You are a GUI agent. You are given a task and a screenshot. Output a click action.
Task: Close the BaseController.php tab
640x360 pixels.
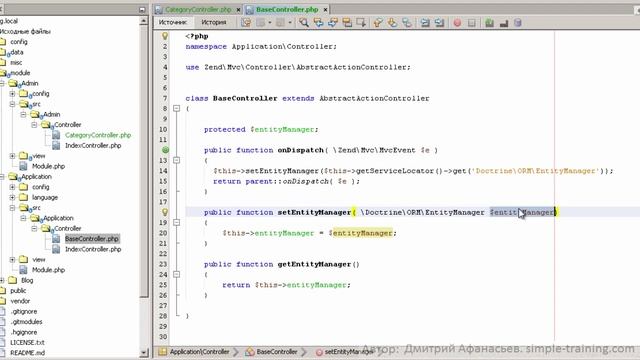pos(325,9)
